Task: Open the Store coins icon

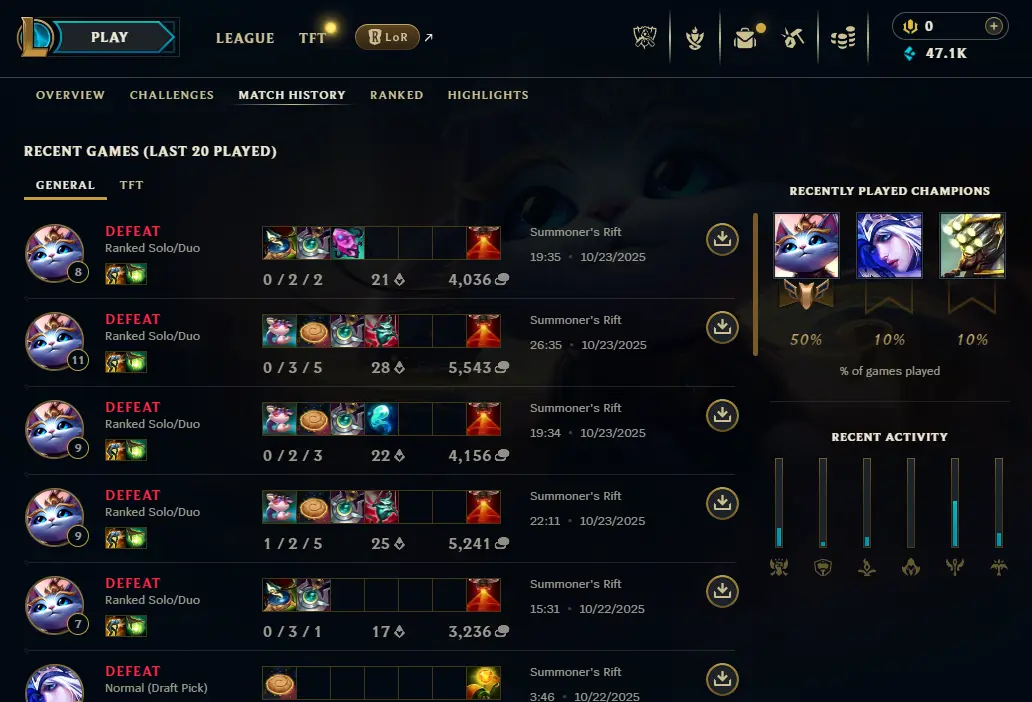Action: tap(842, 38)
